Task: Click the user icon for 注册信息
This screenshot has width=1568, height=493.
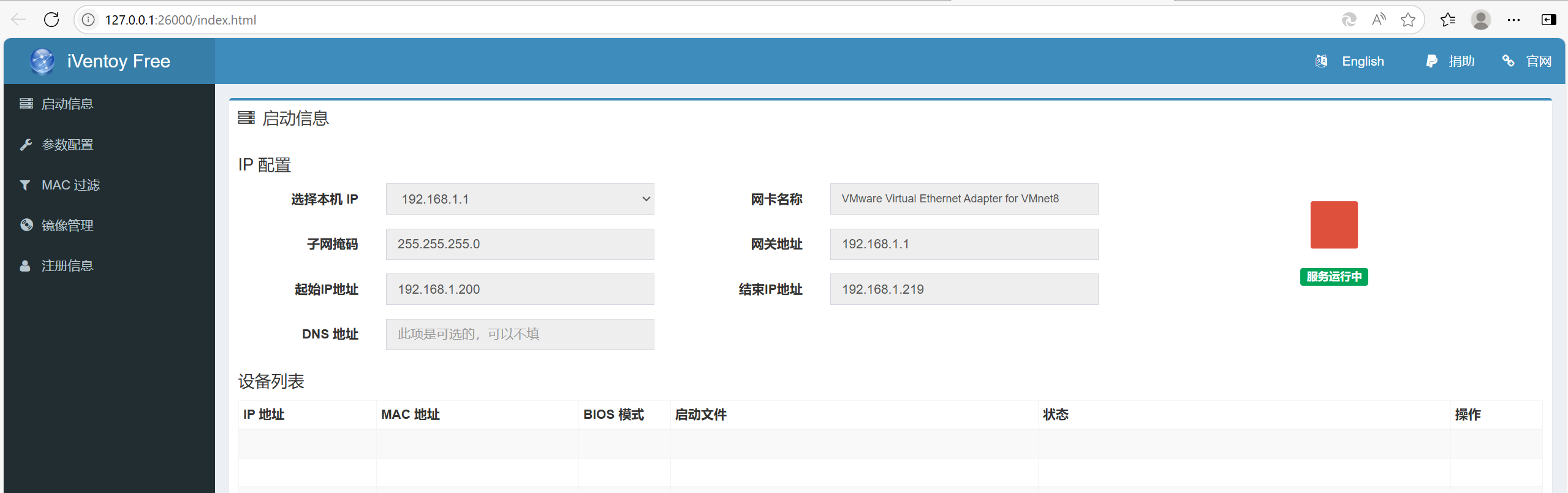Action: [25, 266]
